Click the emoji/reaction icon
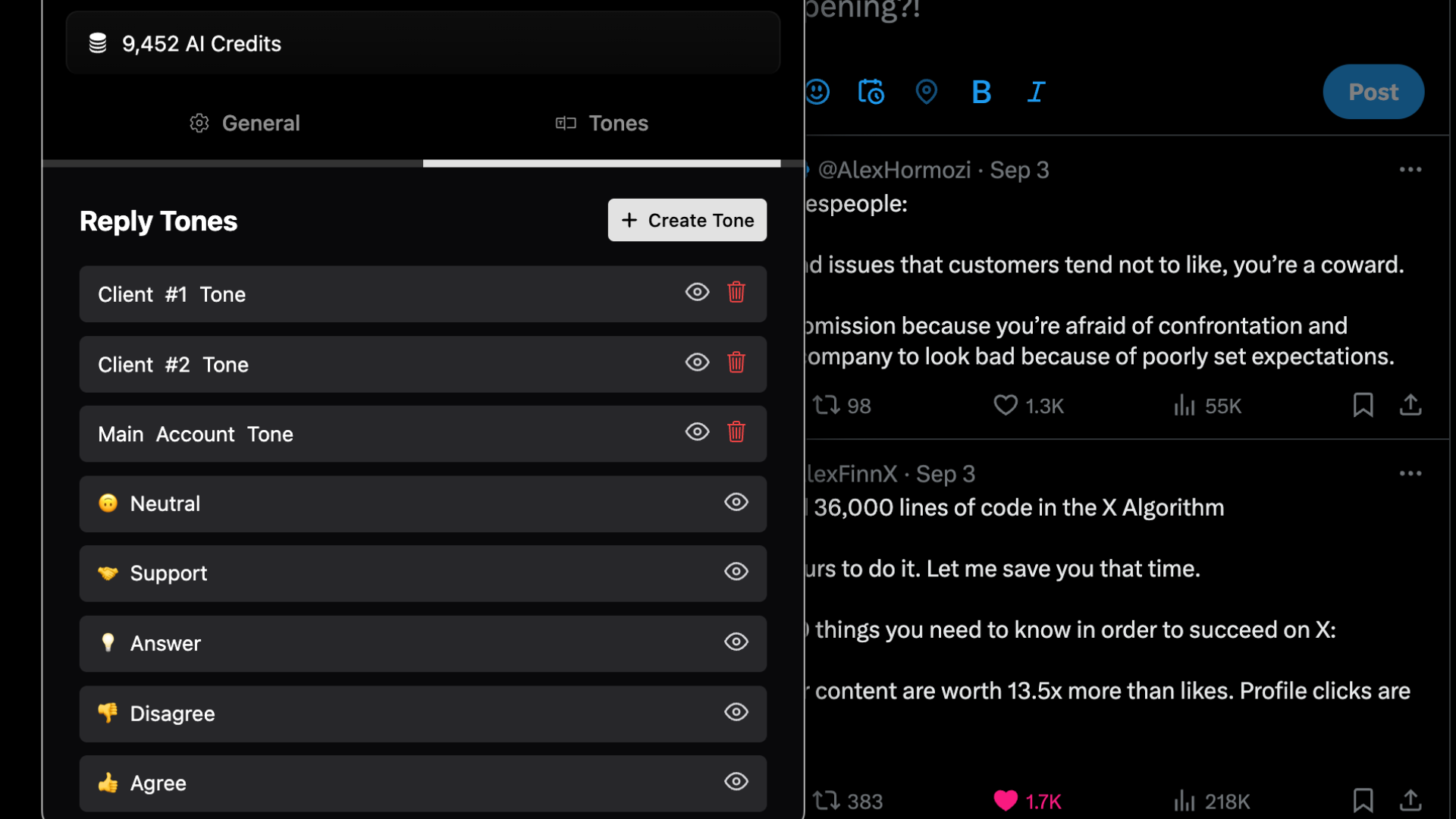 [818, 92]
